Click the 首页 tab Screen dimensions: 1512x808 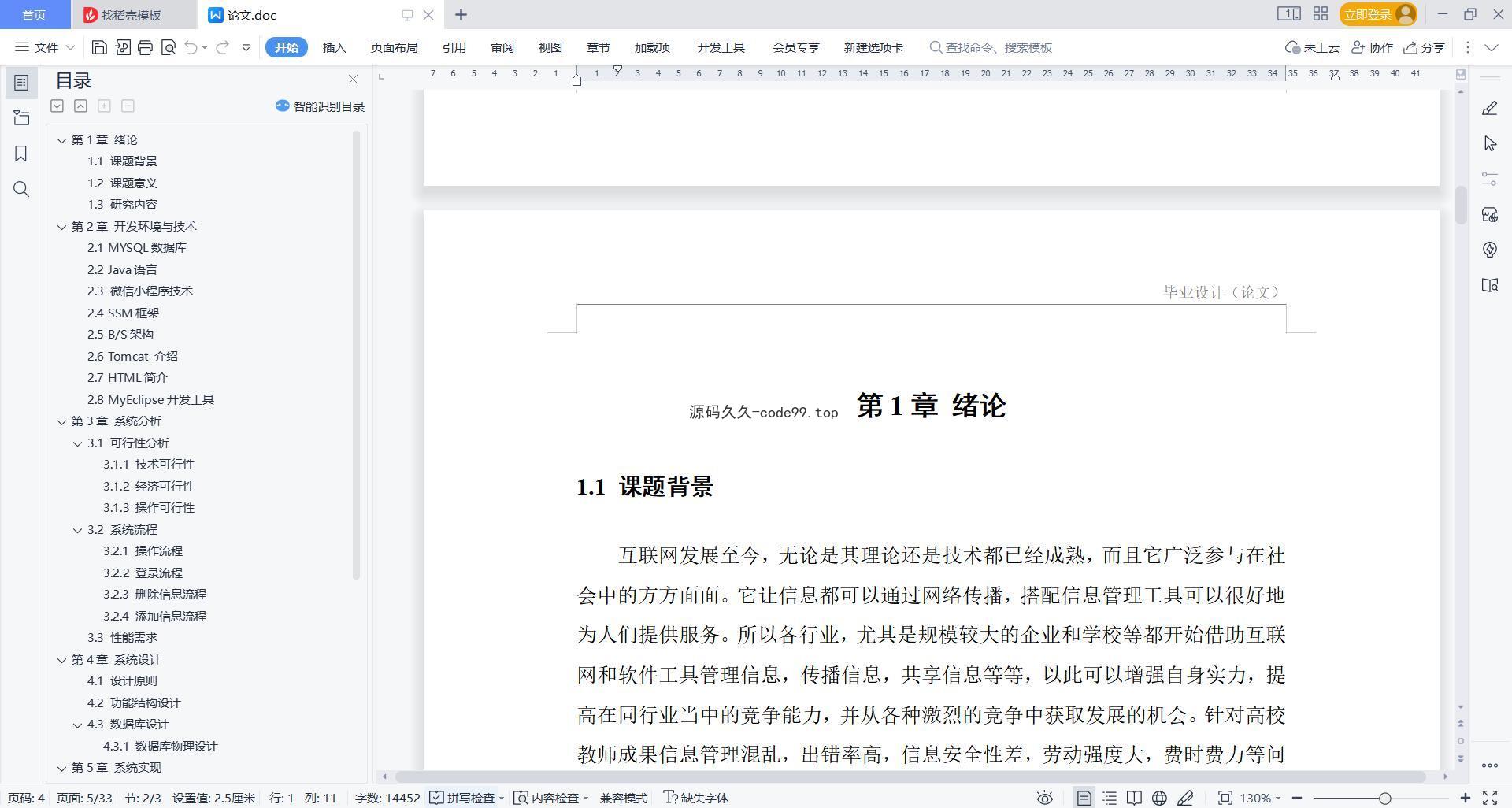(34, 14)
